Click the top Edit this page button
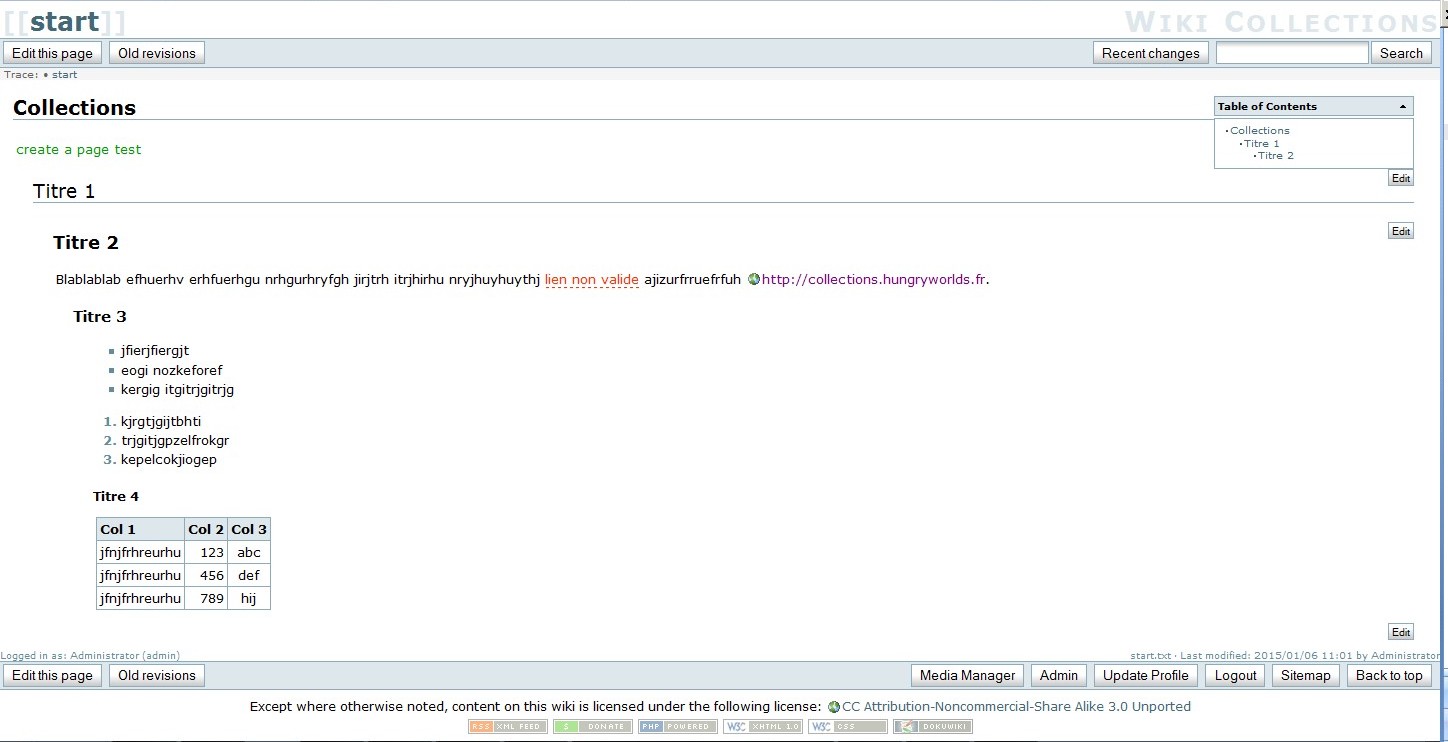 tap(52, 54)
